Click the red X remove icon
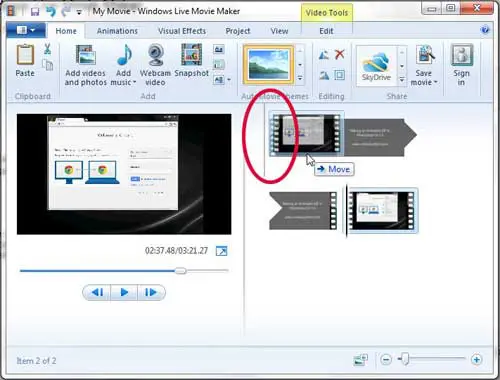Image resolution: width=500 pixels, height=380 pixels. [340, 54]
